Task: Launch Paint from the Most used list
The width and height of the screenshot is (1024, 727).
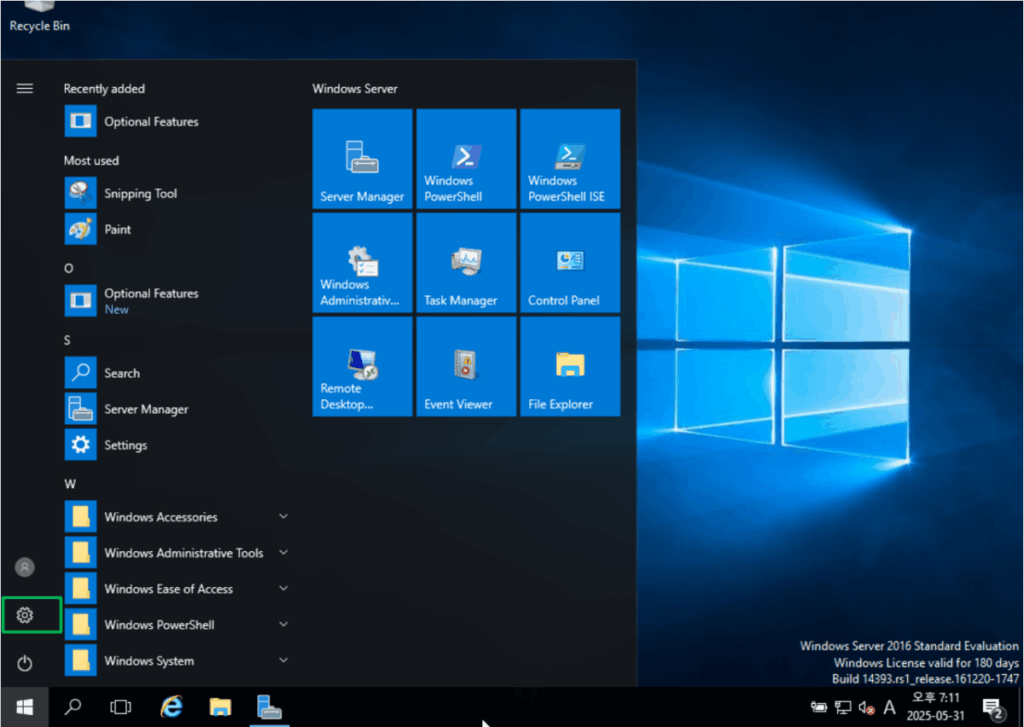Action: click(117, 229)
